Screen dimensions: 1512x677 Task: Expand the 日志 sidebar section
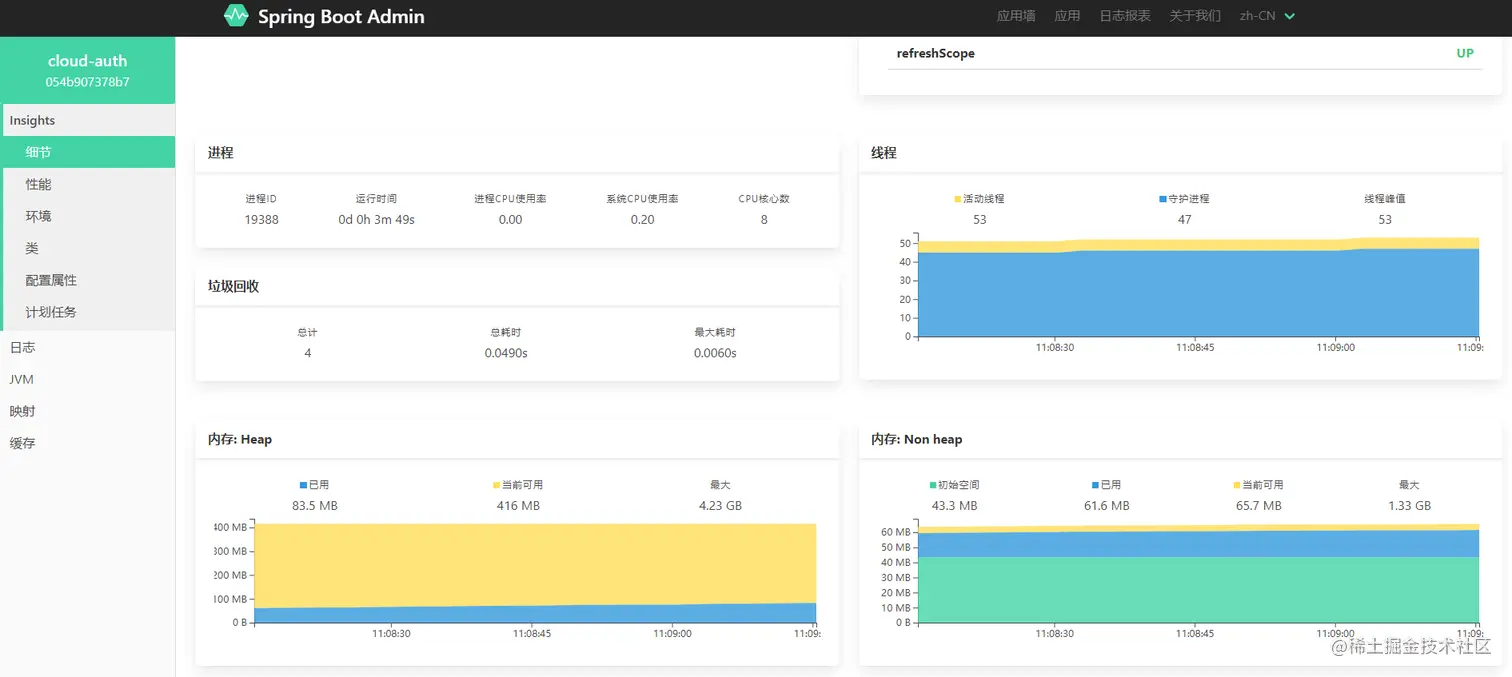(88, 347)
